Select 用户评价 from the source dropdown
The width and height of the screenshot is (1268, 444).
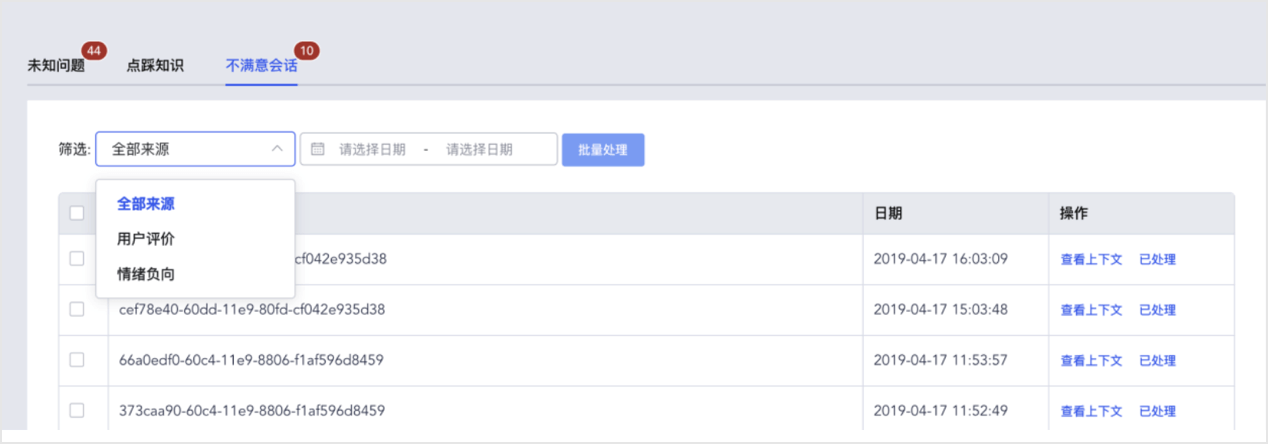coord(146,239)
